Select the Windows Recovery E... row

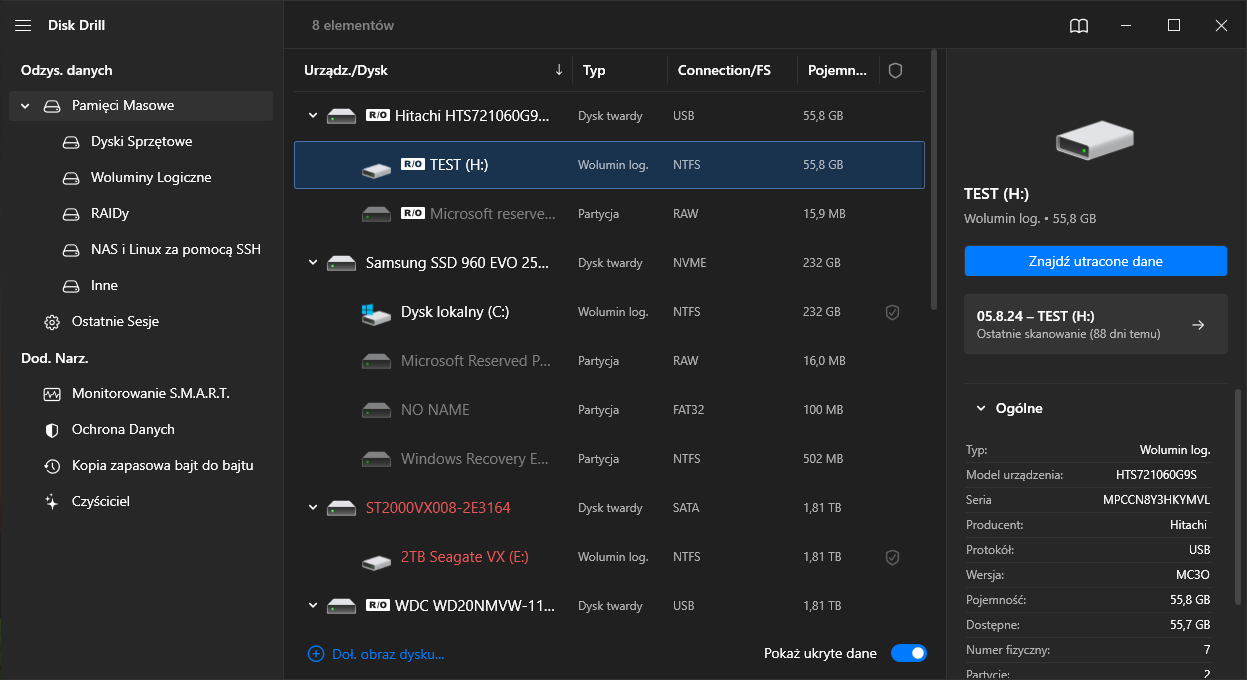[609, 459]
